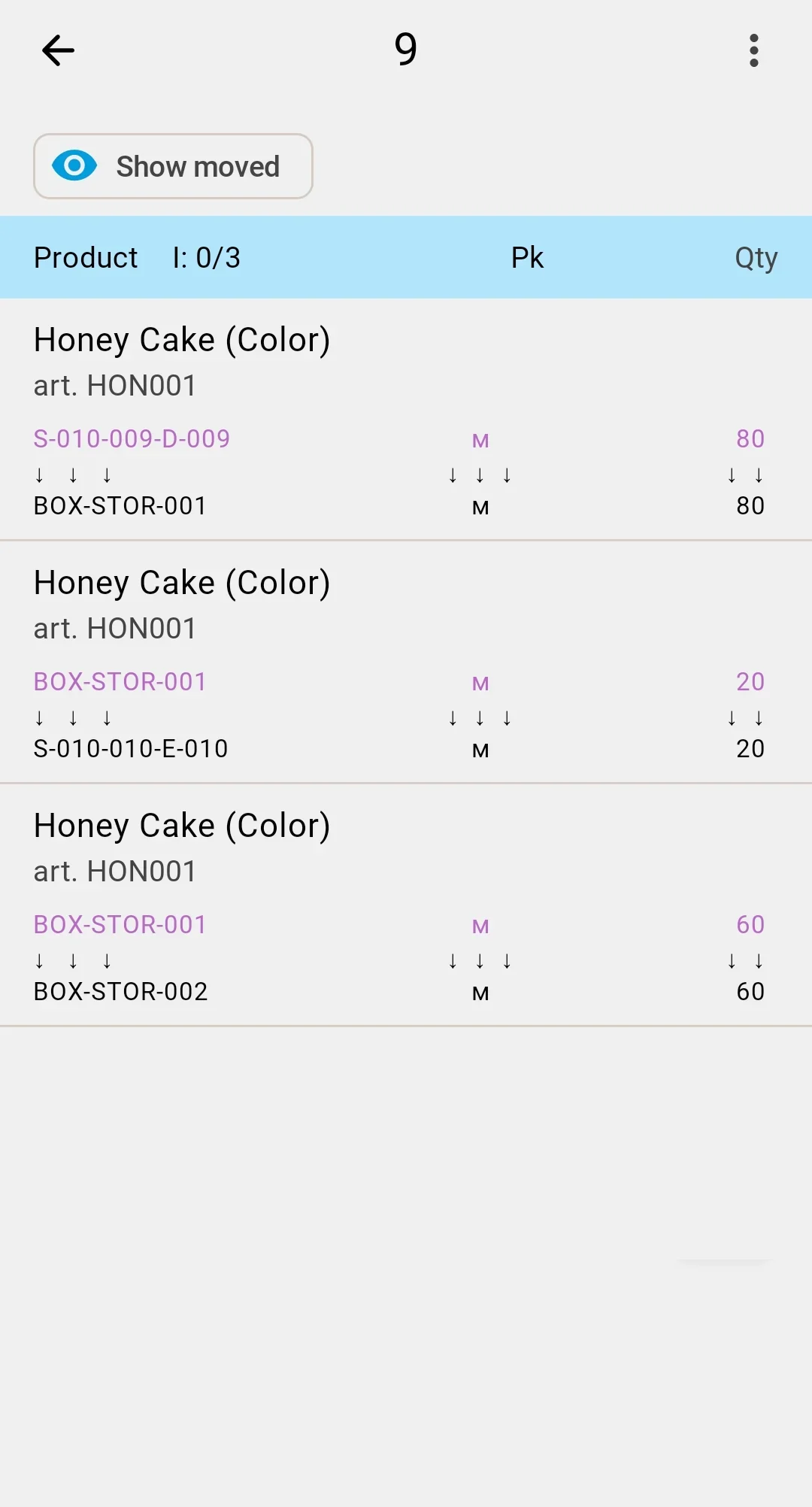Click the I: 0/3 counter label
The width and height of the screenshot is (812, 1507).
(x=207, y=257)
